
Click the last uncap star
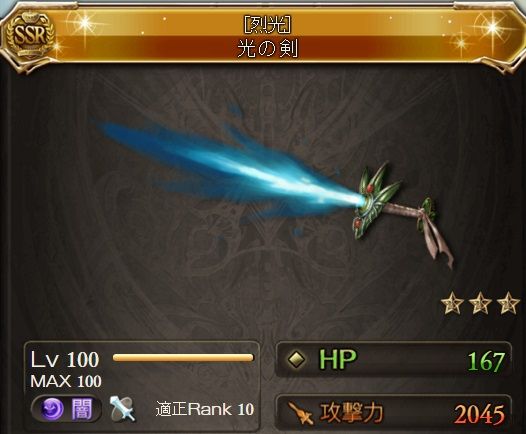[x=508, y=303]
